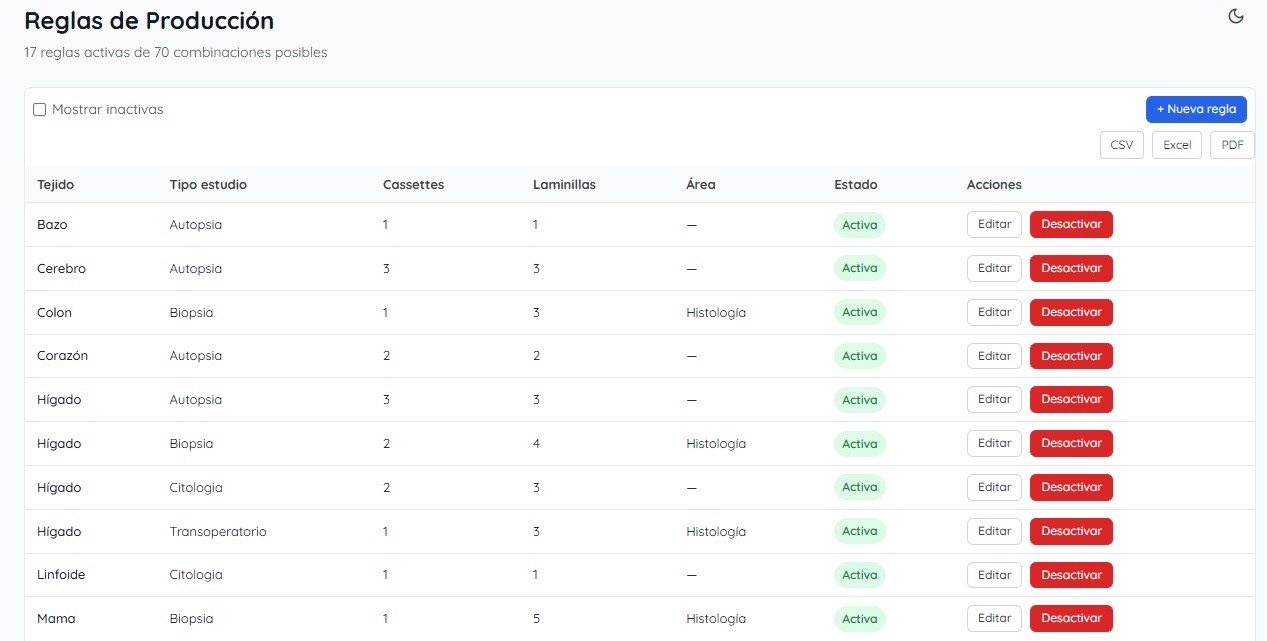1267x641 pixels.
Task: Select the Mama tissue cell
Action: click(56, 619)
